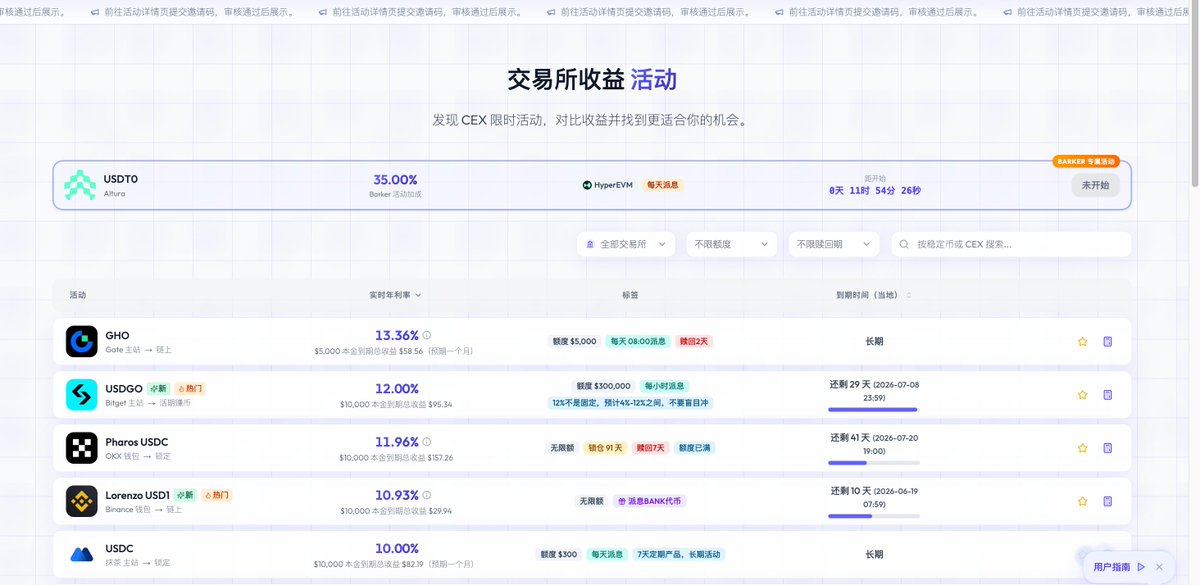The height and width of the screenshot is (585, 1200).
Task: Click the 活动 column header
Action: (x=78, y=295)
